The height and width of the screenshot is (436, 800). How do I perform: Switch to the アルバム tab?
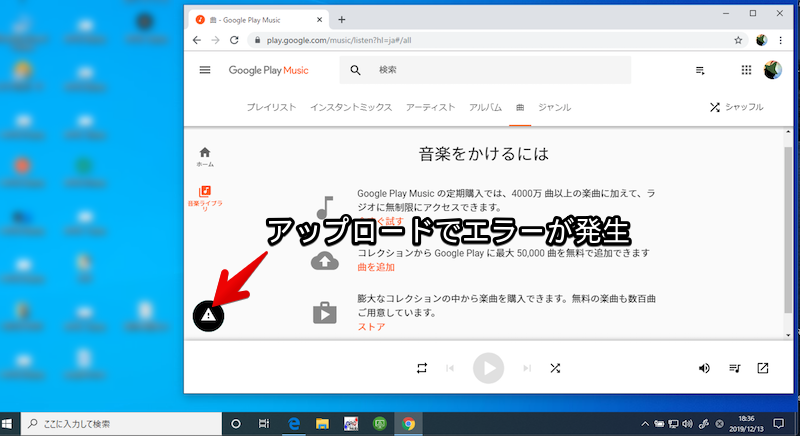(x=485, y=107)
